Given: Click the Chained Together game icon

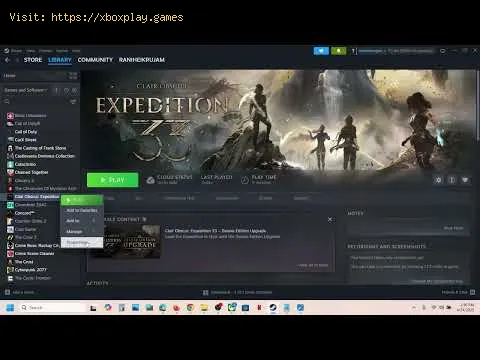Looking at the screenshot, I should click(x=10, y=172).
